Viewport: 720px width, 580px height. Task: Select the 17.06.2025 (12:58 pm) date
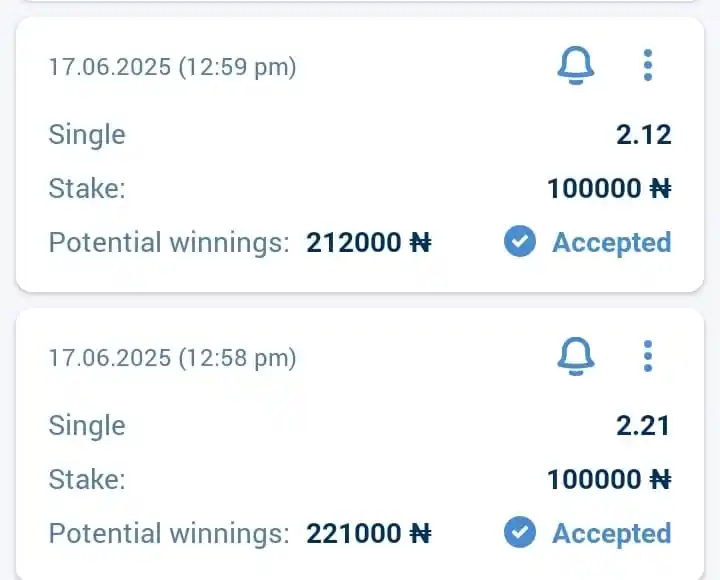pos(173,358)
